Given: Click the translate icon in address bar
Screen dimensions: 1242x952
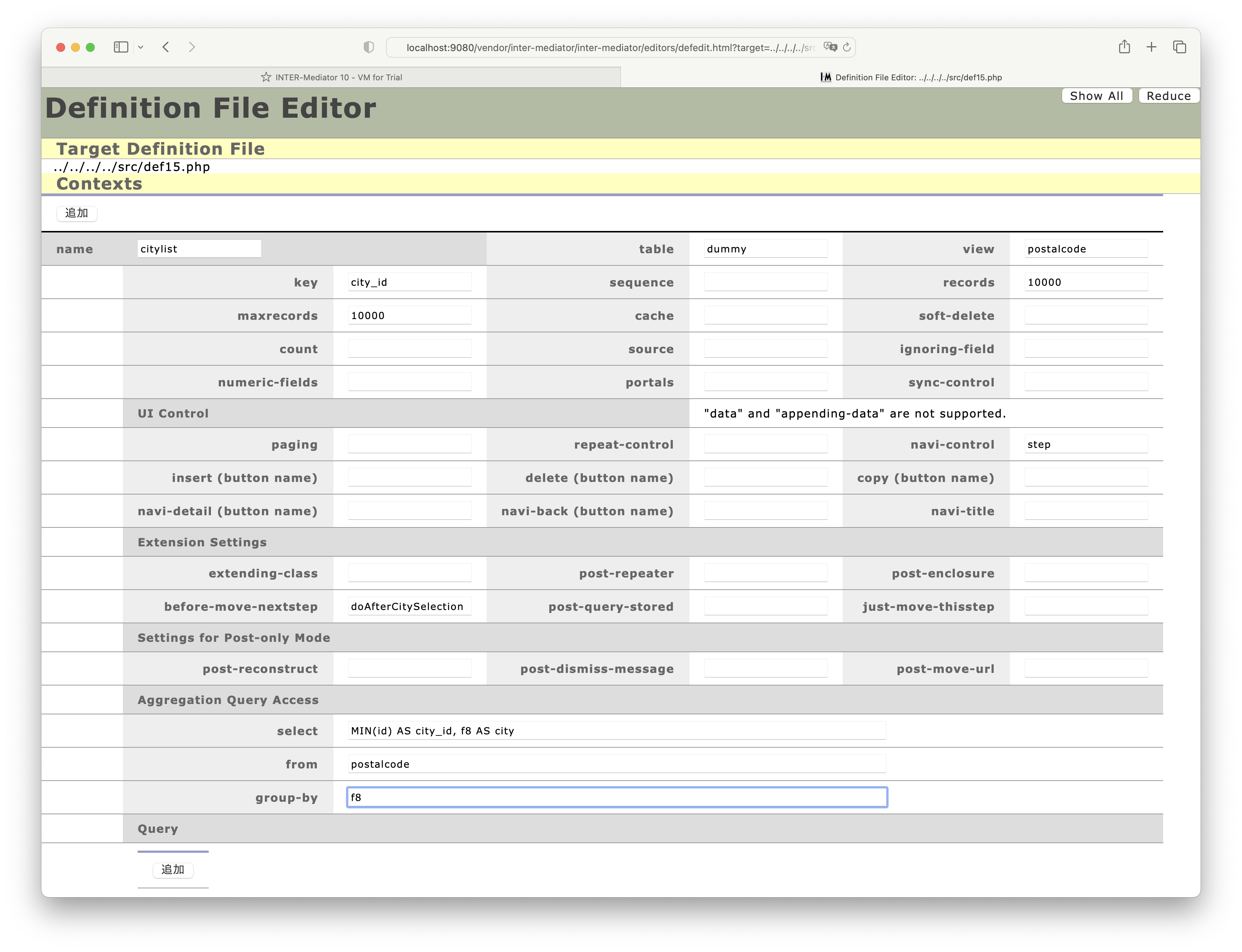Looking at the screenshot, I should [830, 47].
